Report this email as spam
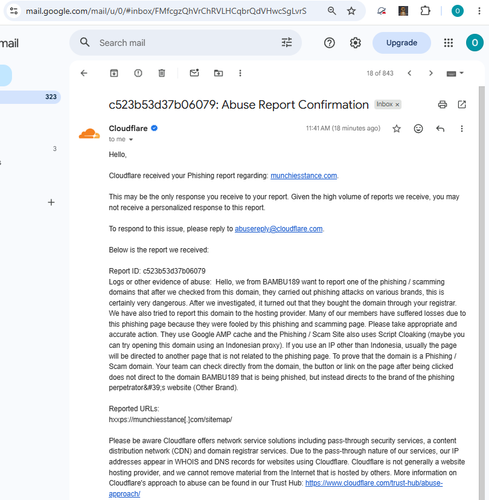Screen dimensions: 489x500 138,73
